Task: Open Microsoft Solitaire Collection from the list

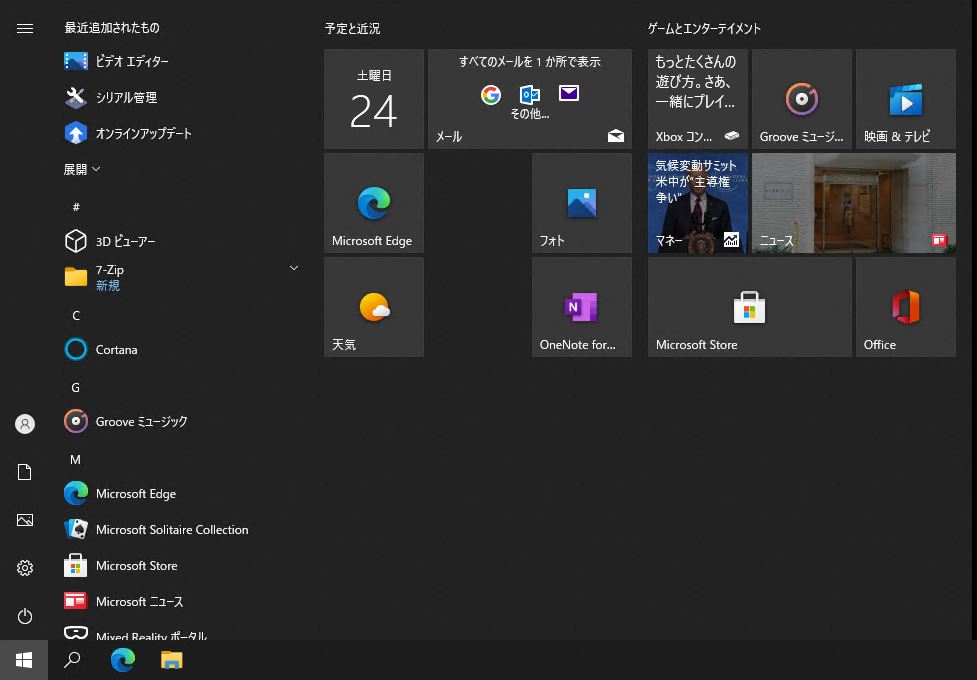Action: pyautogui.click(x=171, y=529)
